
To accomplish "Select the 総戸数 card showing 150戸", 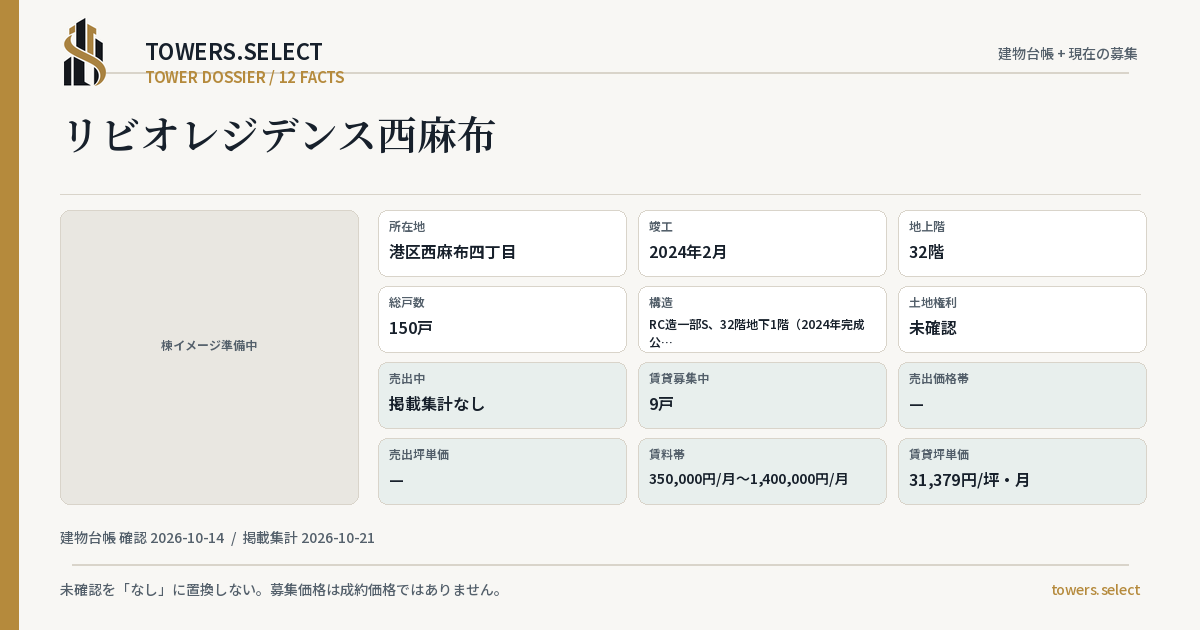I will (x=502, y=319).
